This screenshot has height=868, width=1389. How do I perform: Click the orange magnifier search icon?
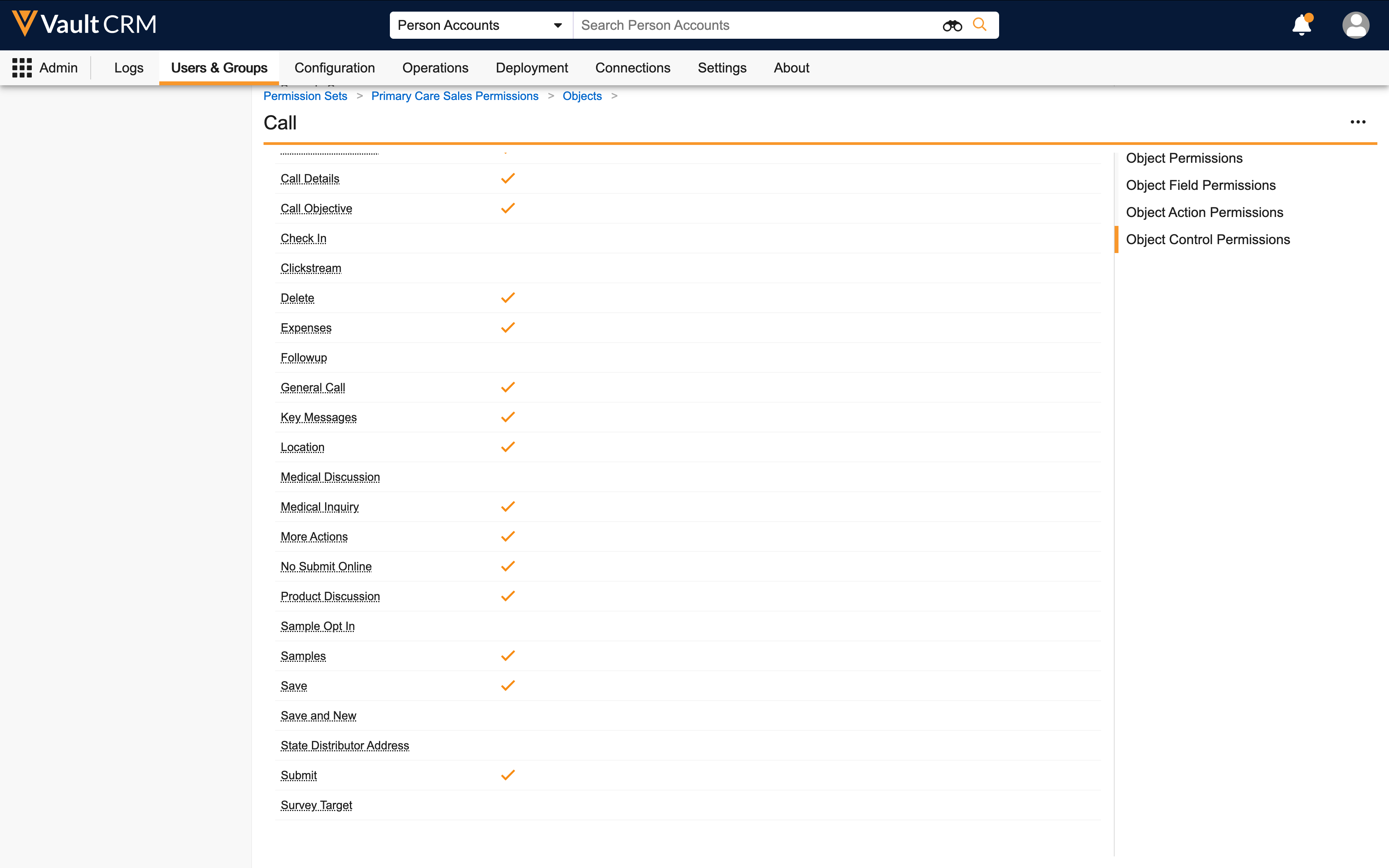(x=980, y=25)
